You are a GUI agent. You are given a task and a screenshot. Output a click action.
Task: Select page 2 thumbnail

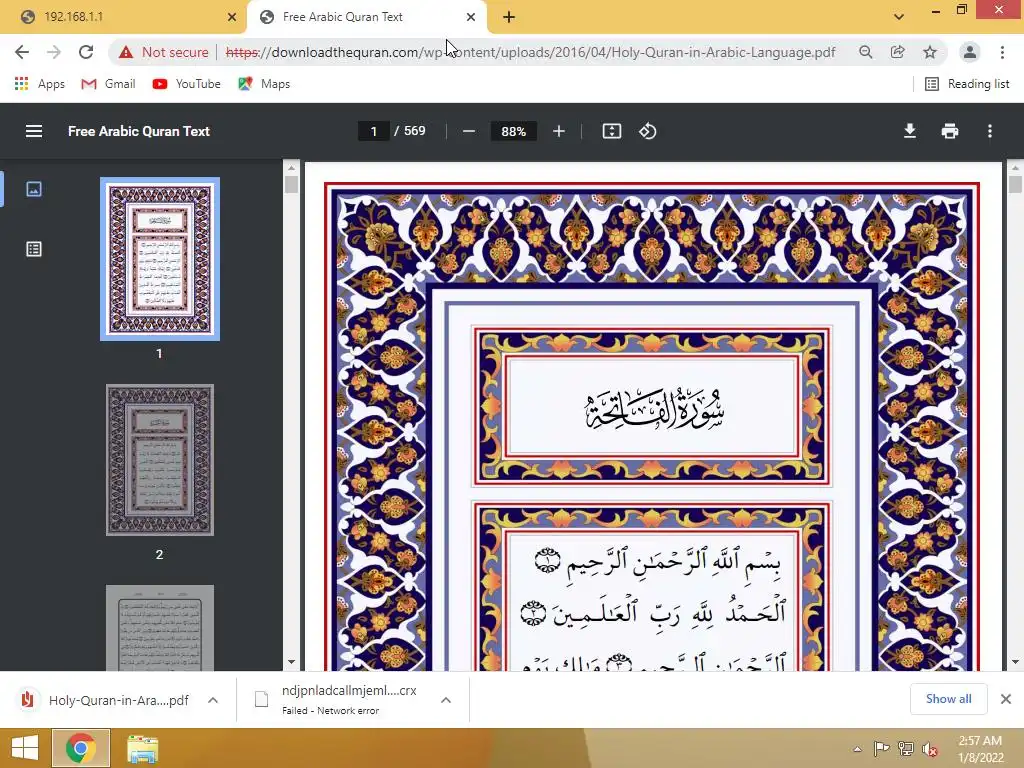(160, 460)
